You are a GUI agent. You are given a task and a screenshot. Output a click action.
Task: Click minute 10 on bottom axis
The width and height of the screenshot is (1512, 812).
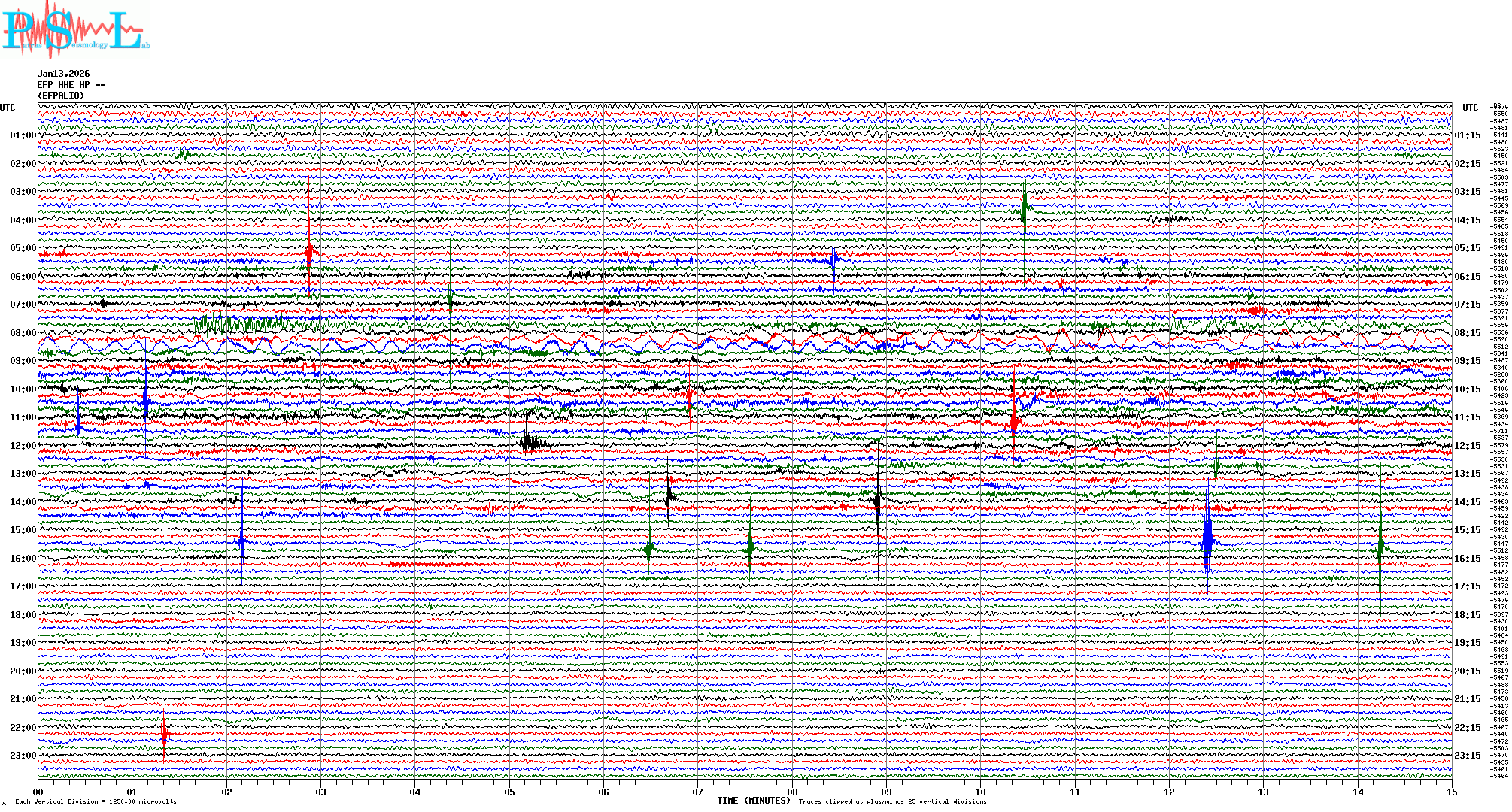(980, 792)
